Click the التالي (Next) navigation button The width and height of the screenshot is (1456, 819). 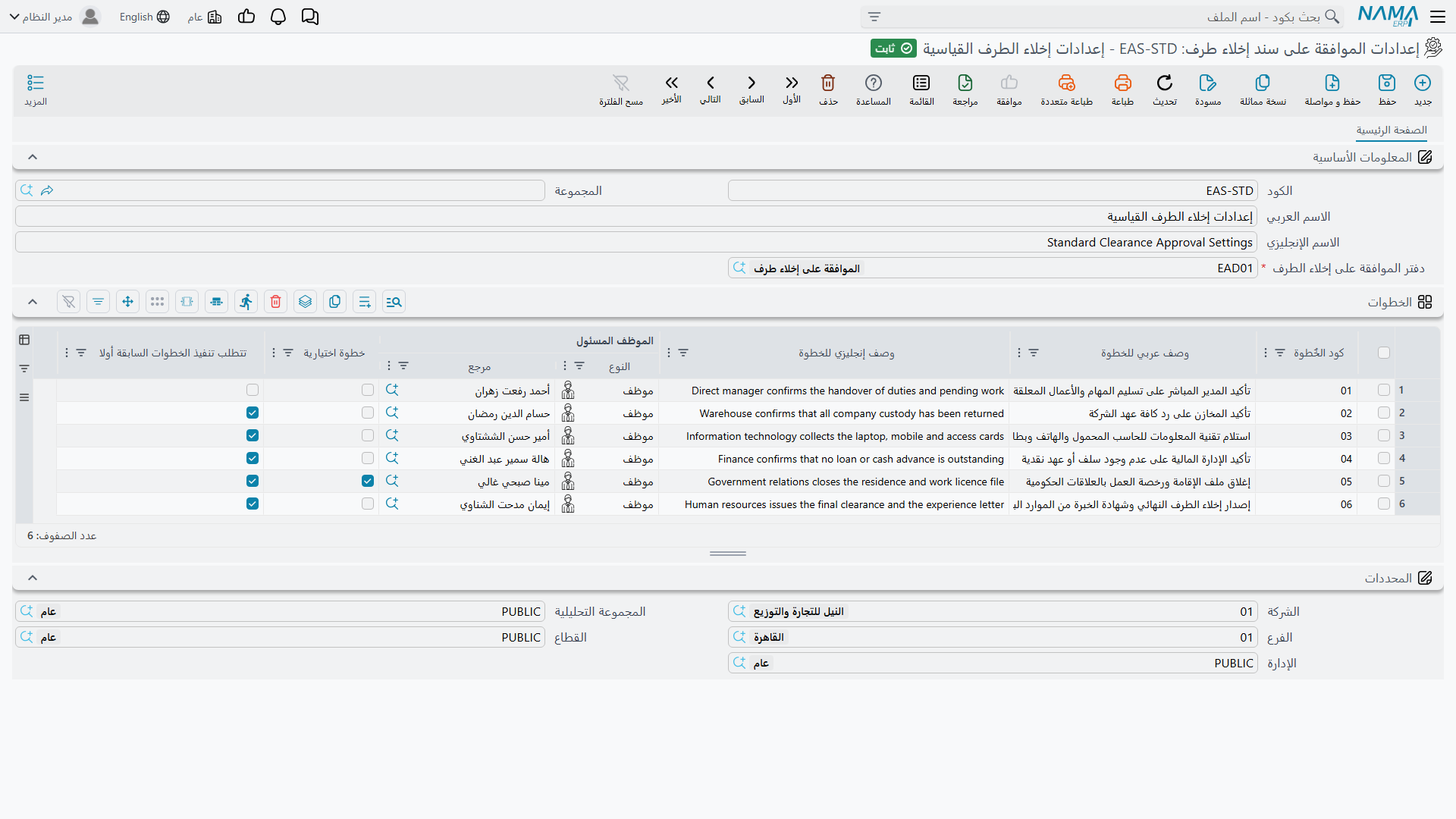711,89
